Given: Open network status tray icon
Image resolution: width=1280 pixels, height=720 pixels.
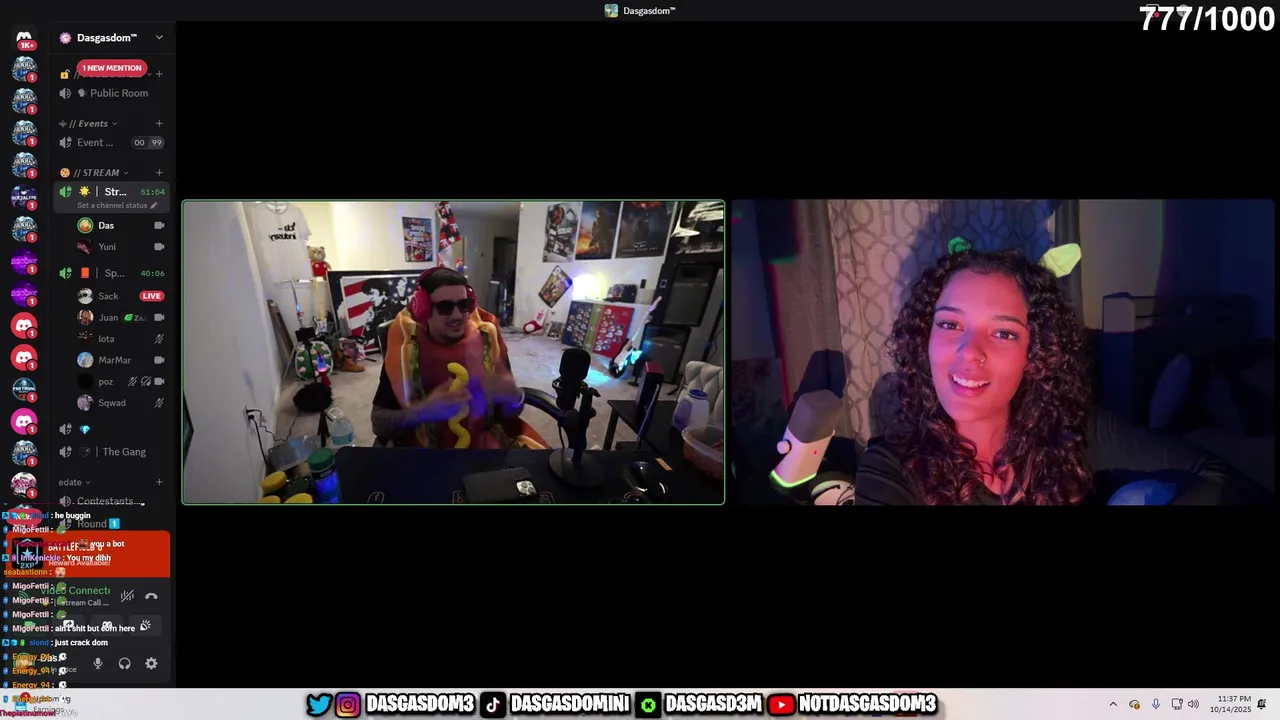Looking at the screenshot, I should click(x=1177, y=704).
